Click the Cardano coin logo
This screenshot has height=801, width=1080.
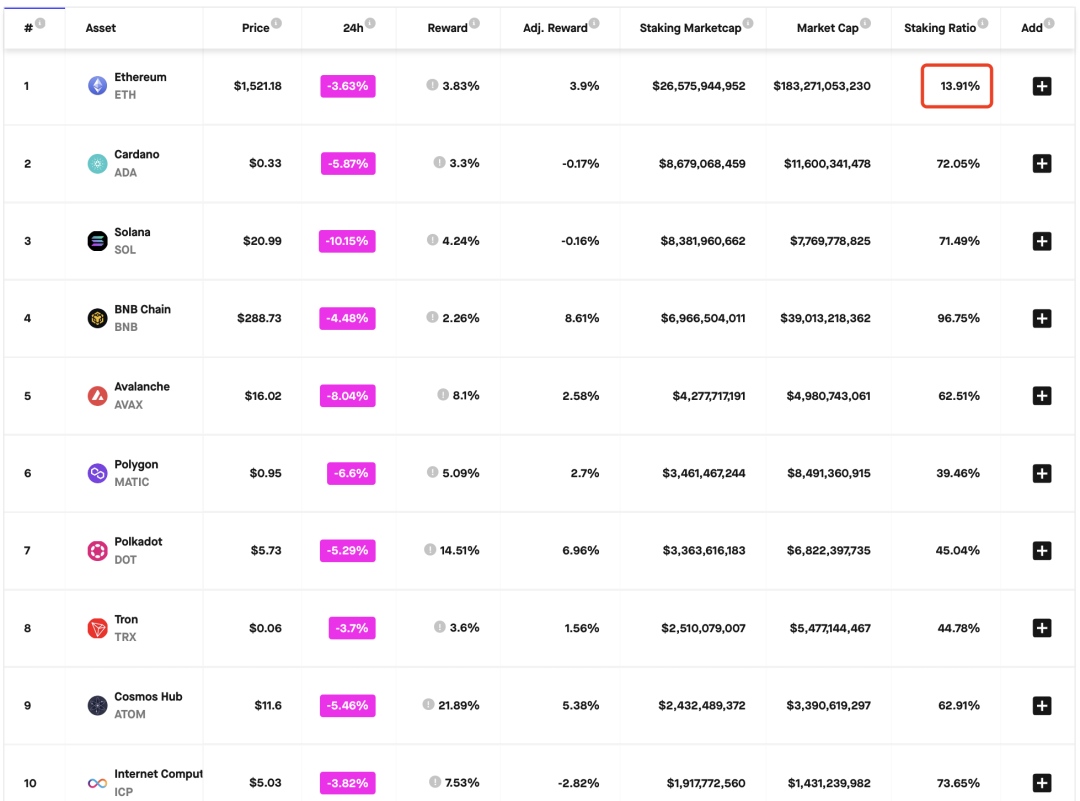click(97, 163)
